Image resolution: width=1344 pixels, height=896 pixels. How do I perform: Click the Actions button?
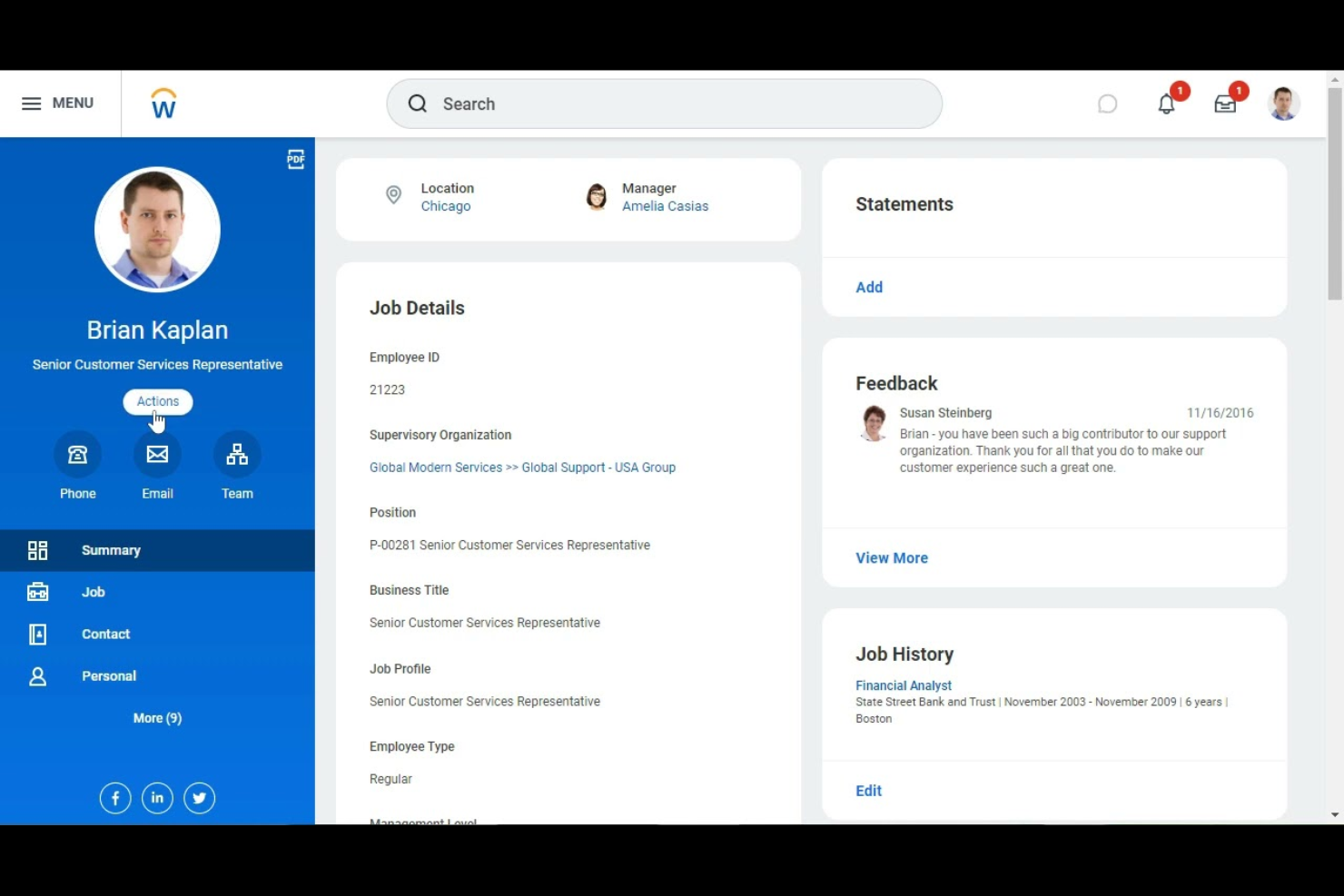(x=157, y=401)
